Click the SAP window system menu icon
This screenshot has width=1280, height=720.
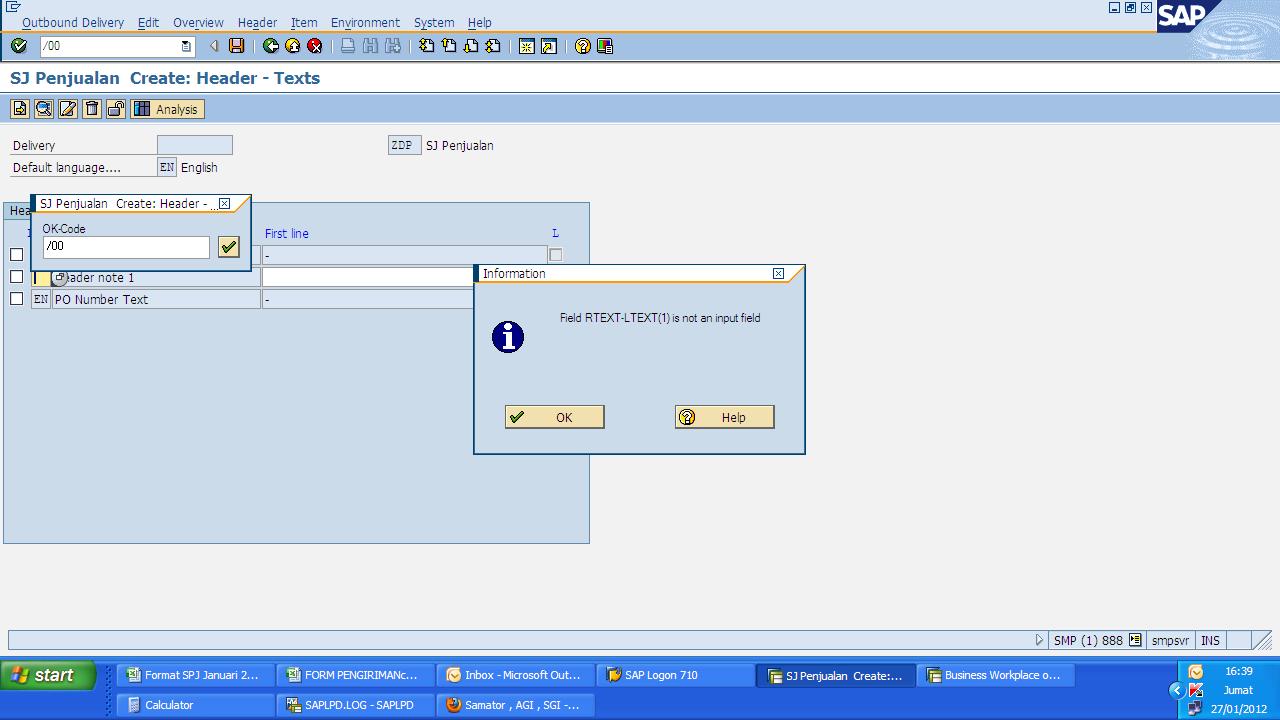13,7
